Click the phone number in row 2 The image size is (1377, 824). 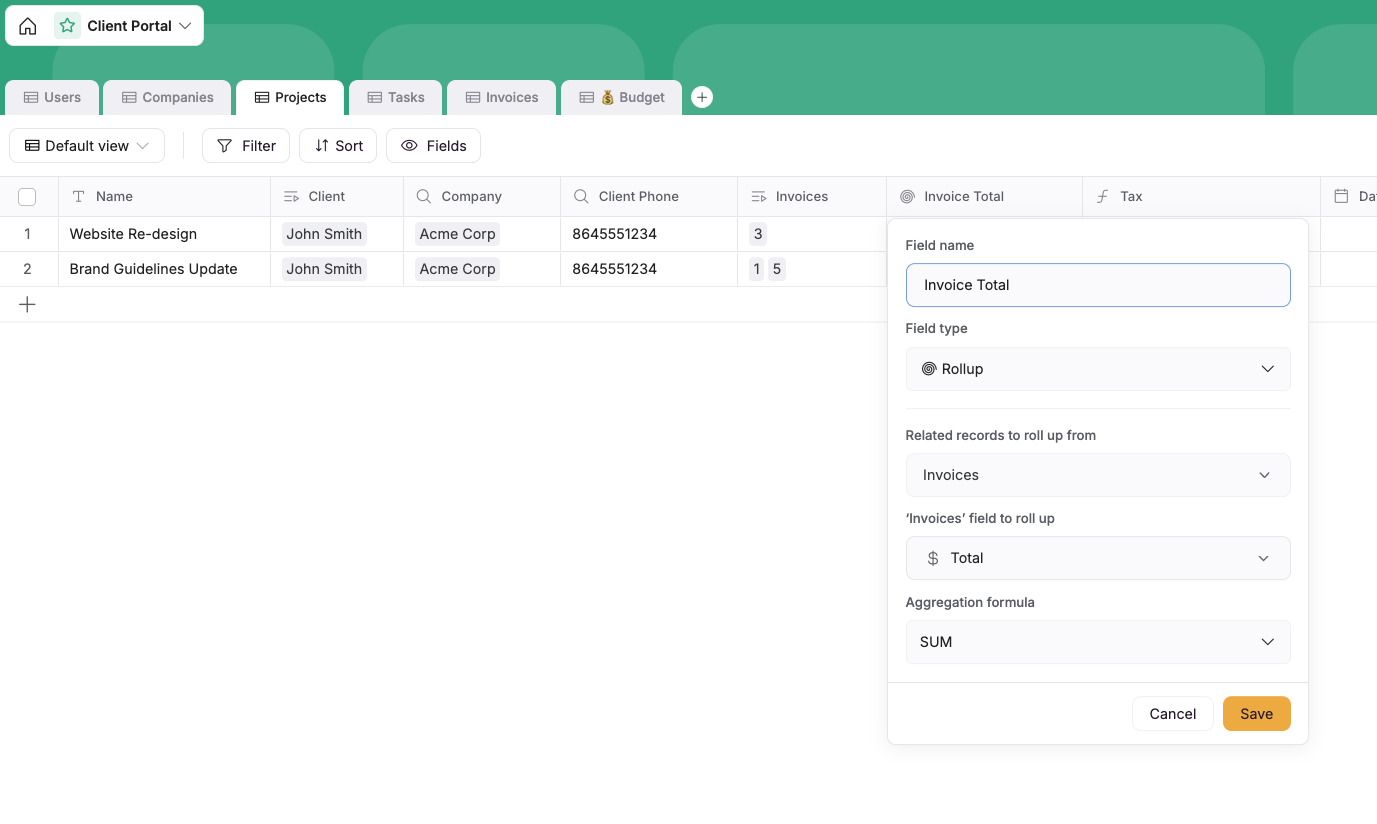(x=614, y=269)
